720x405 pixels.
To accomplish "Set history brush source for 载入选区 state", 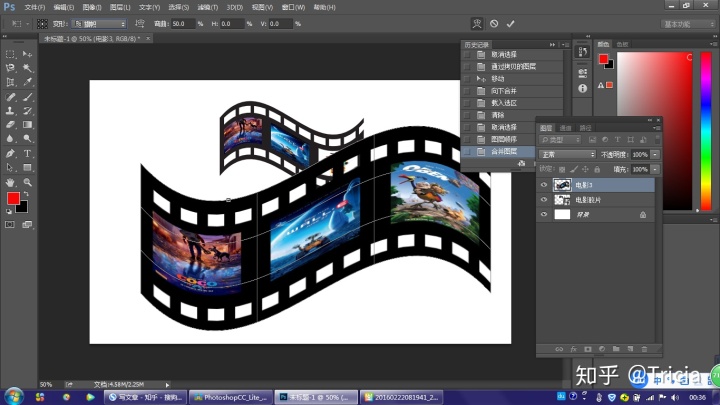I will pos(467,103).
